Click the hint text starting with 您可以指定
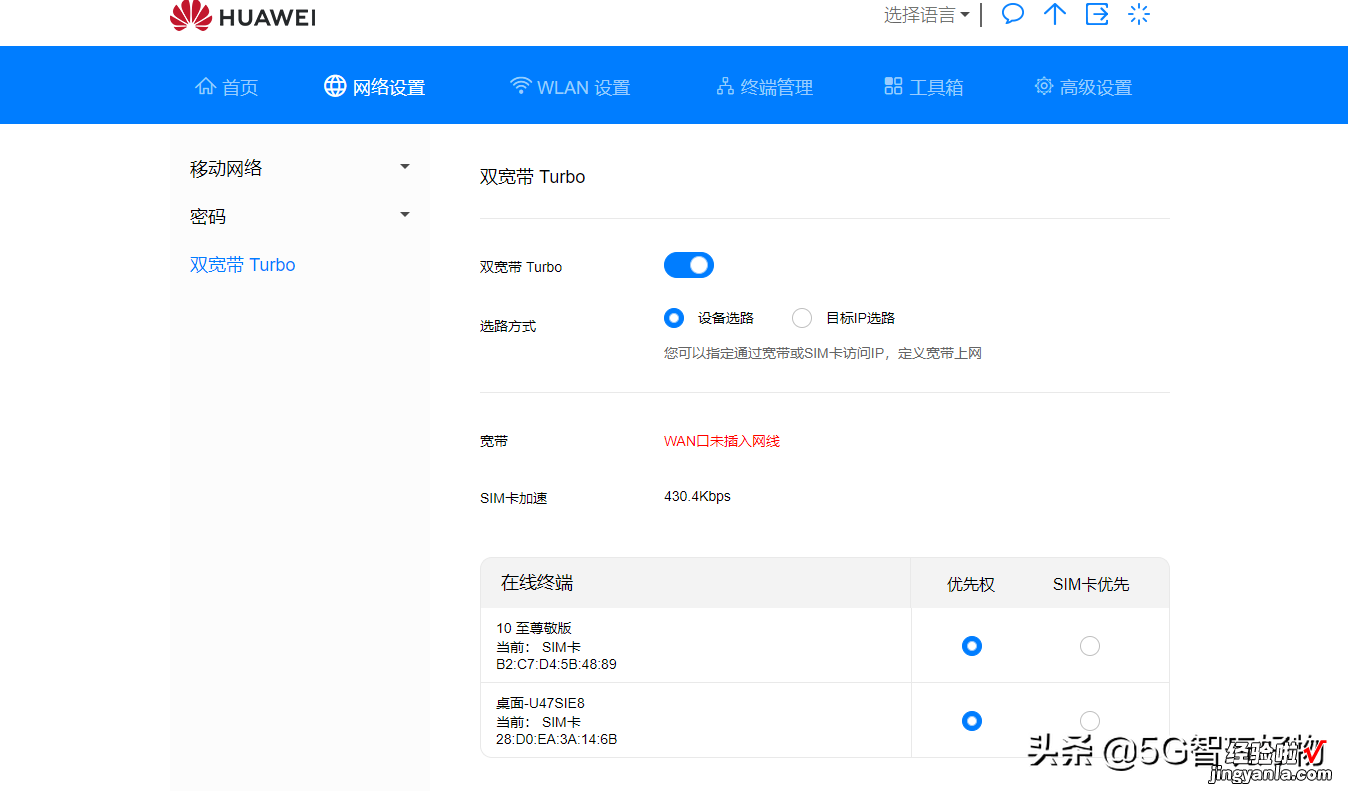Image resolution: width=1348 pixels, height=791 pixels. pos(823,353)
